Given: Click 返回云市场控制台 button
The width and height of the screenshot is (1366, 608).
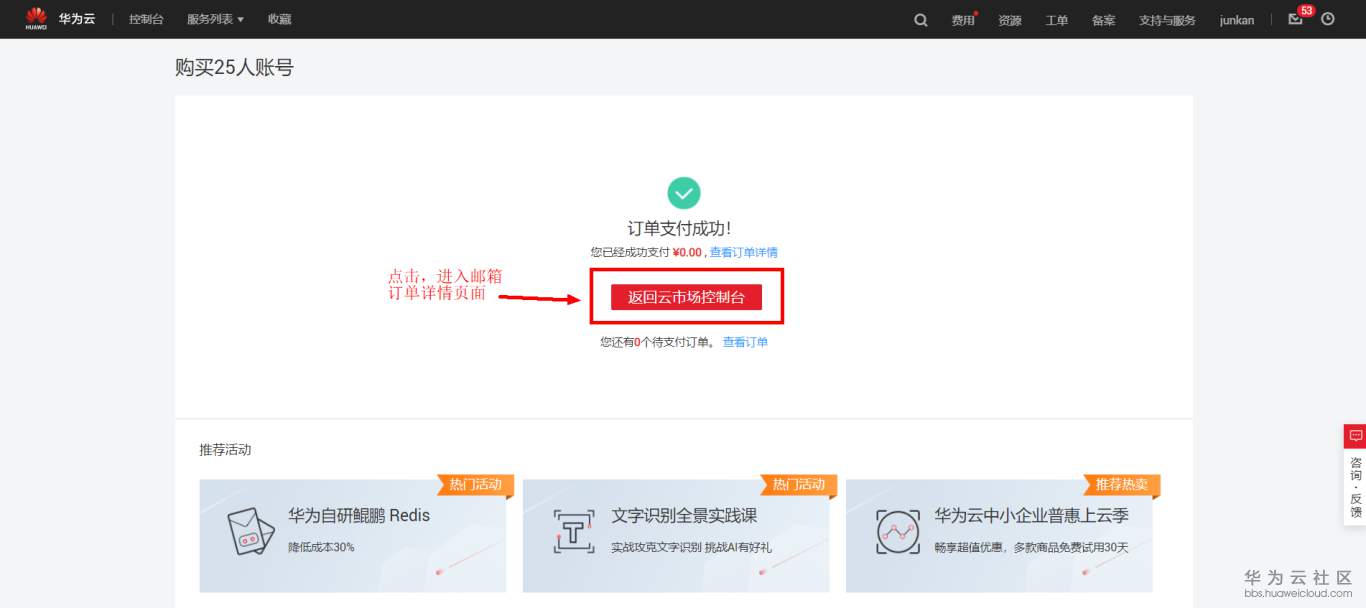Looking at the screenshot, I should [686, 297].
